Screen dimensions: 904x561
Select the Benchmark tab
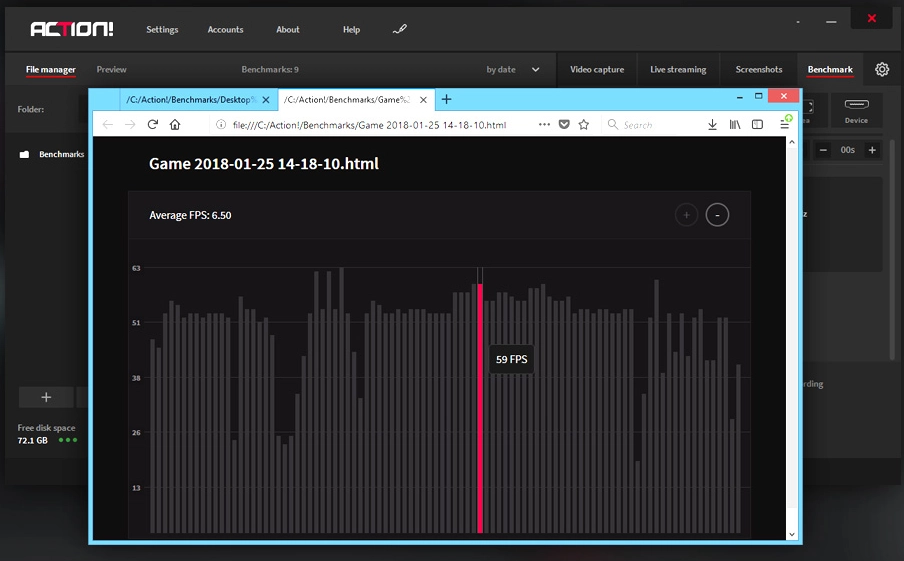click(830, 69)
